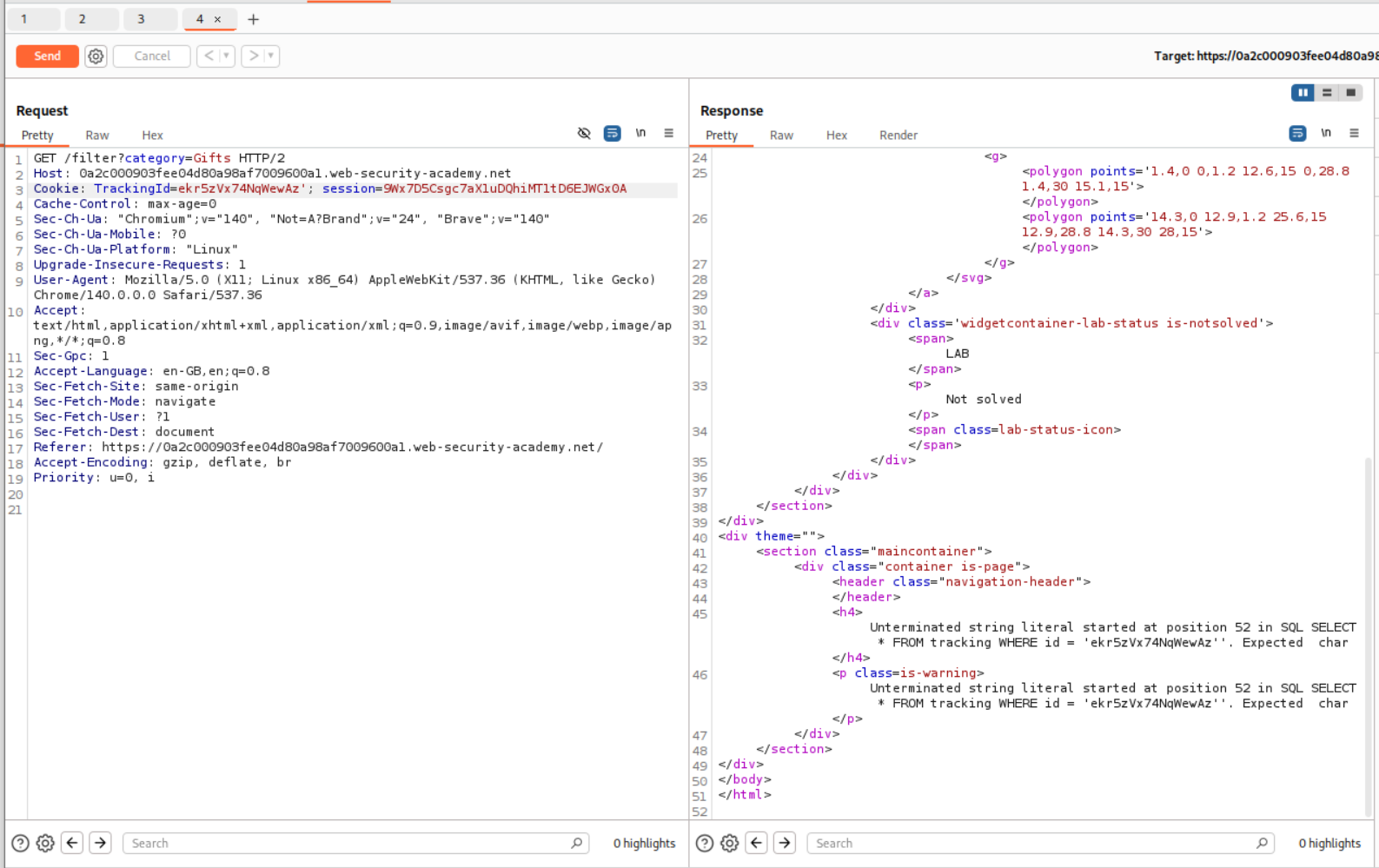The width and height of the screenshot is (1379, 868).
Task: Expand the back history dropdown arrow
Action: (227, 56)
